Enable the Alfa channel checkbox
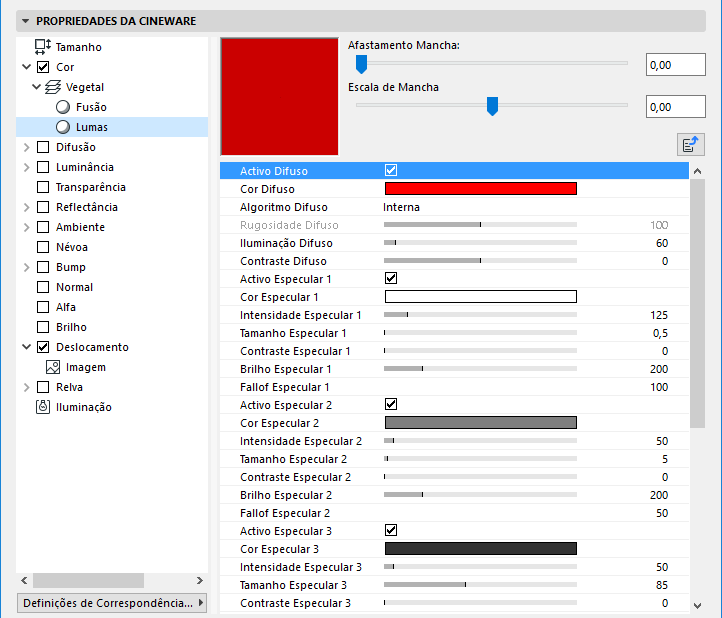The image size is (722, 618). click(43, 307)
